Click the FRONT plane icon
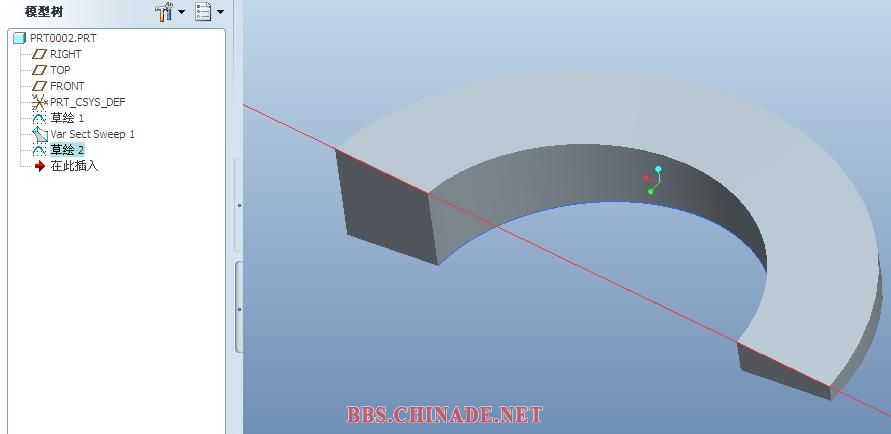The image size is (891, 434). click(x=39, y=86)
